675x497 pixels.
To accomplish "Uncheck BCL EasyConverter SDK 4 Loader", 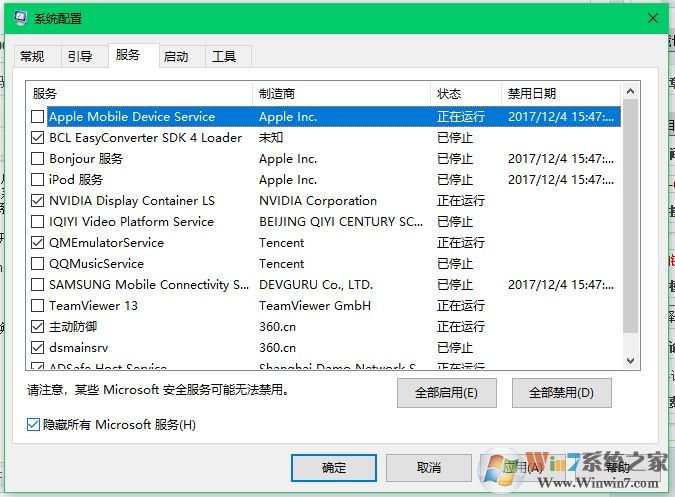I will pos(38,138).
